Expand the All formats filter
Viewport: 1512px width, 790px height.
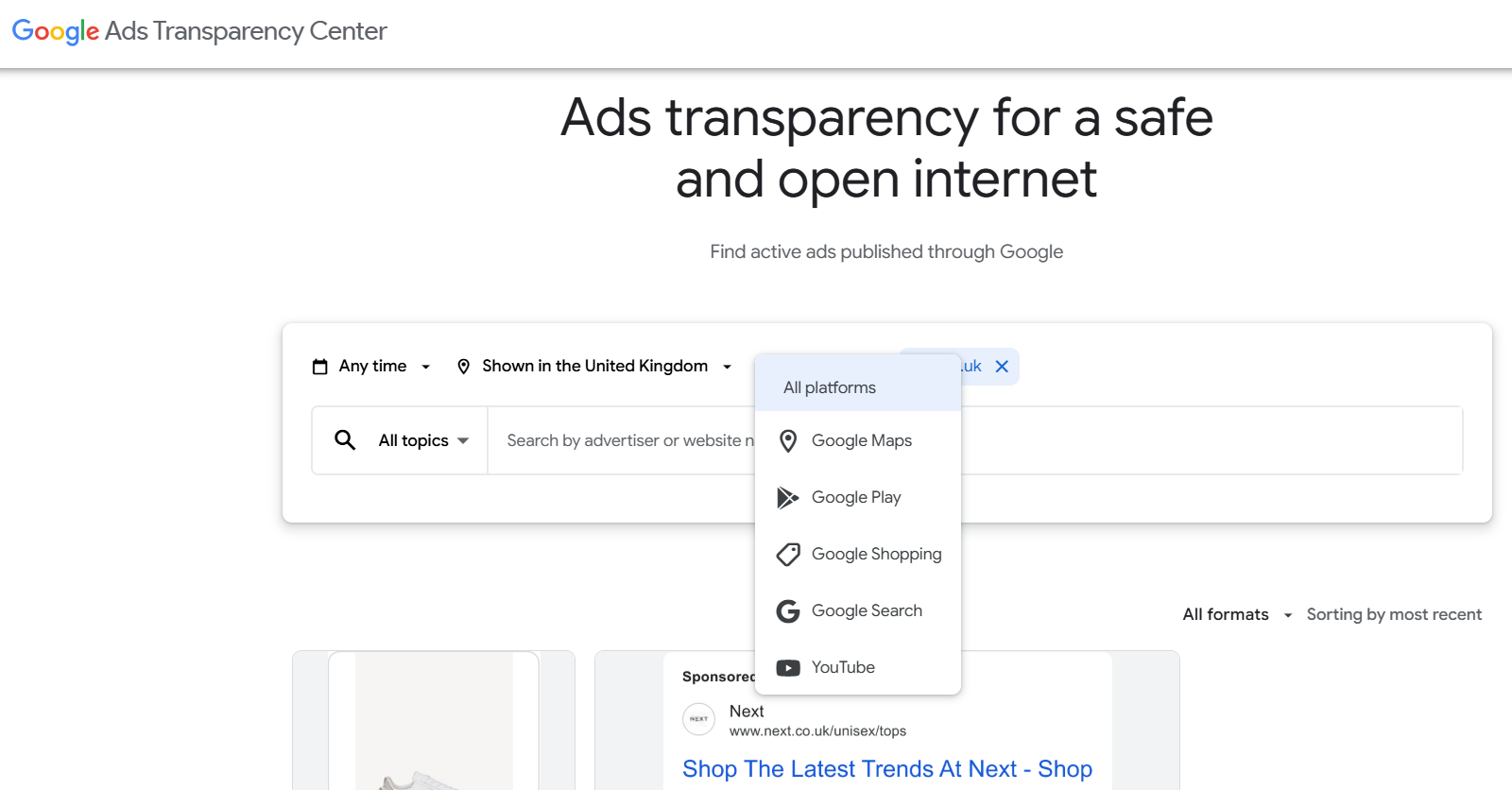pos(1236,614)
